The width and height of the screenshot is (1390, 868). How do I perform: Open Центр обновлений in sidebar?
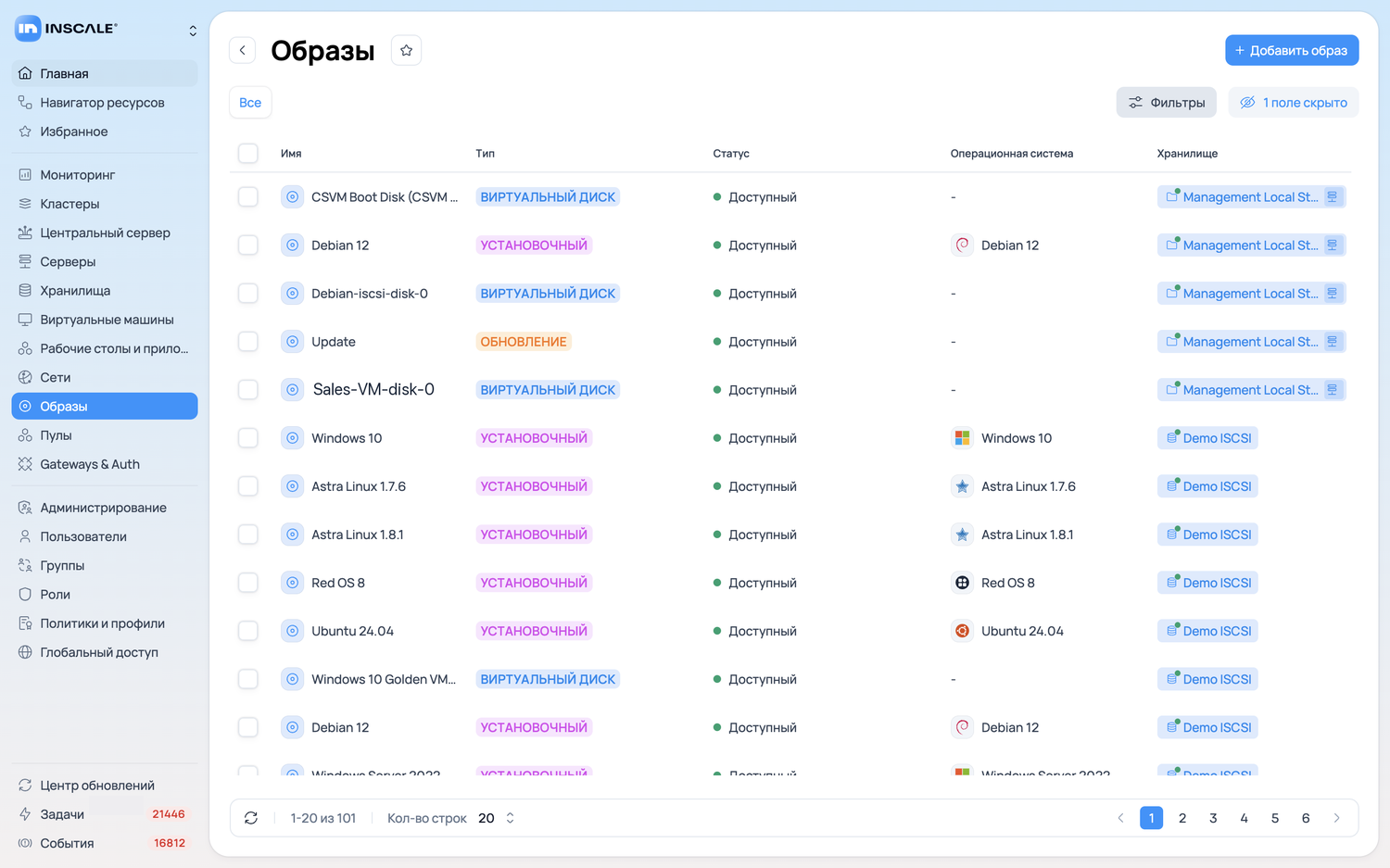pyautogui.click(x=105, y=786)
